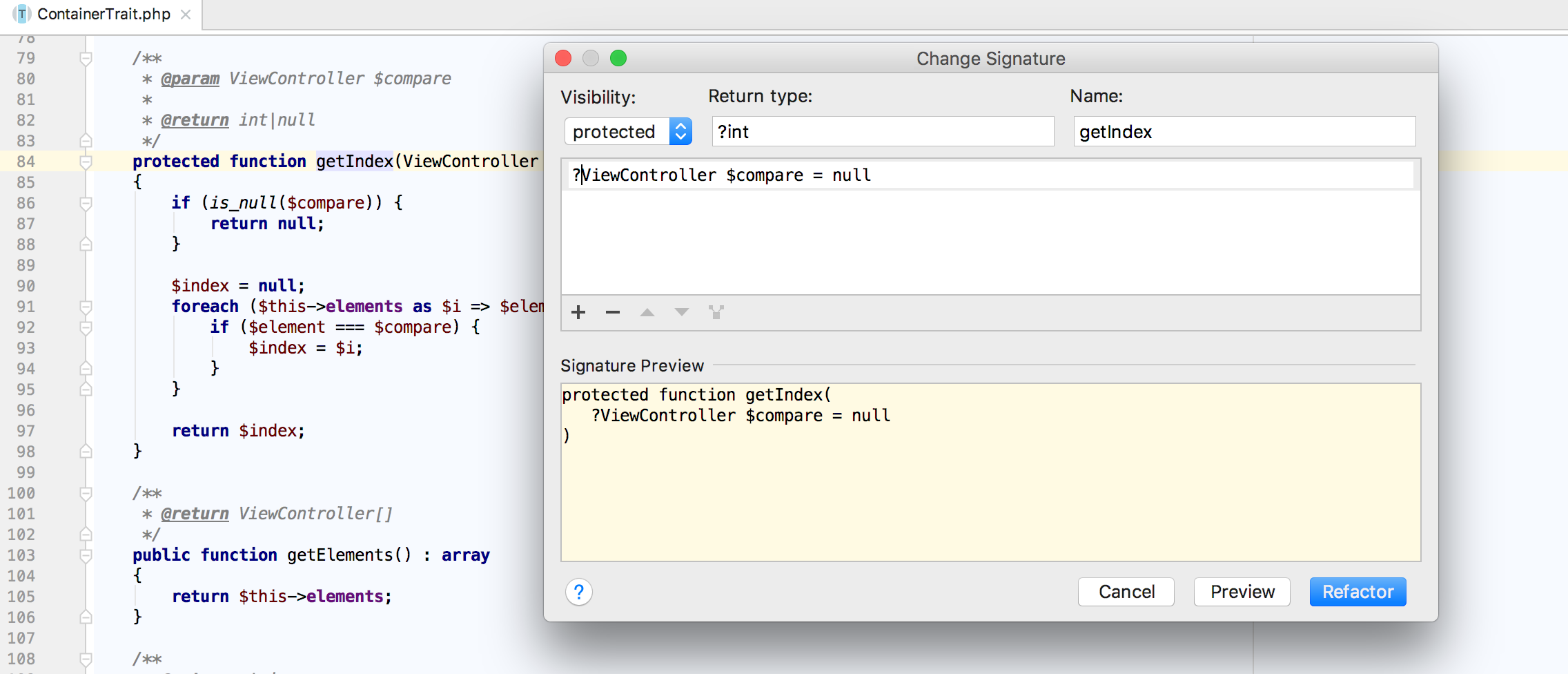The image size is (1568, 674).
Task: Fold the getElements function at line 103
Action: coord(86,555)
